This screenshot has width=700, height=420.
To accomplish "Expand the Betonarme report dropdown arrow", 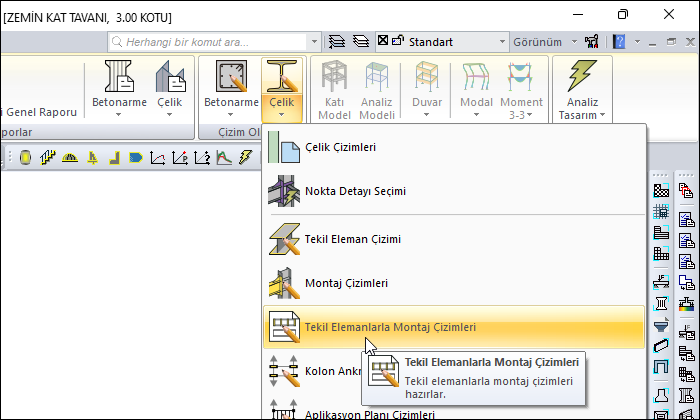I will (118, 115).
